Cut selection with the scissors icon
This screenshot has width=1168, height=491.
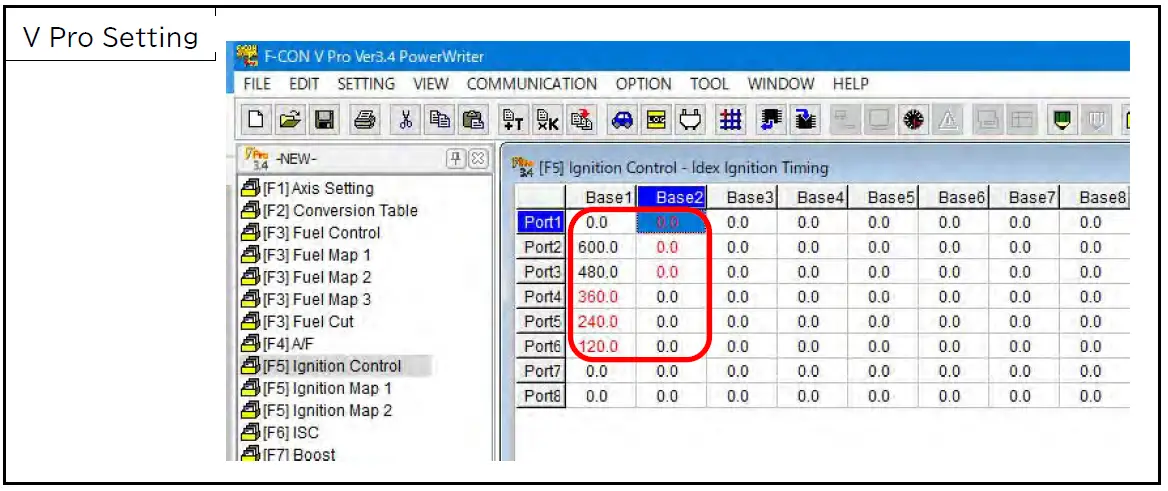point(406,119)
